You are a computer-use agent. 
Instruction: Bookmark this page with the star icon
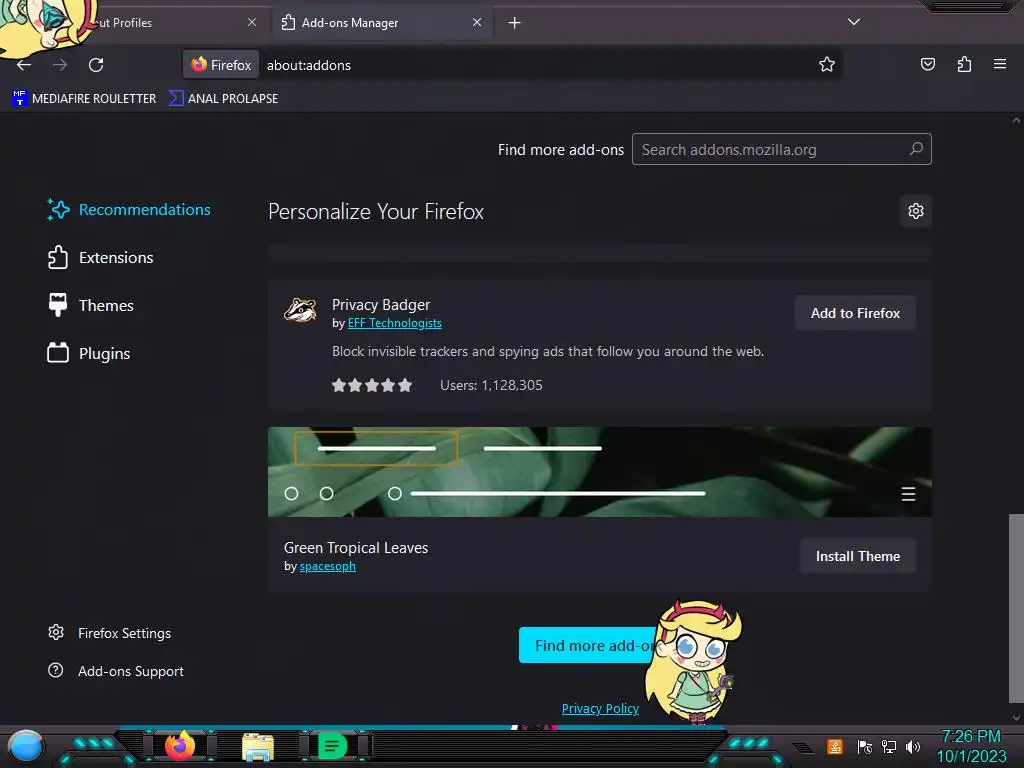point(827,64)
